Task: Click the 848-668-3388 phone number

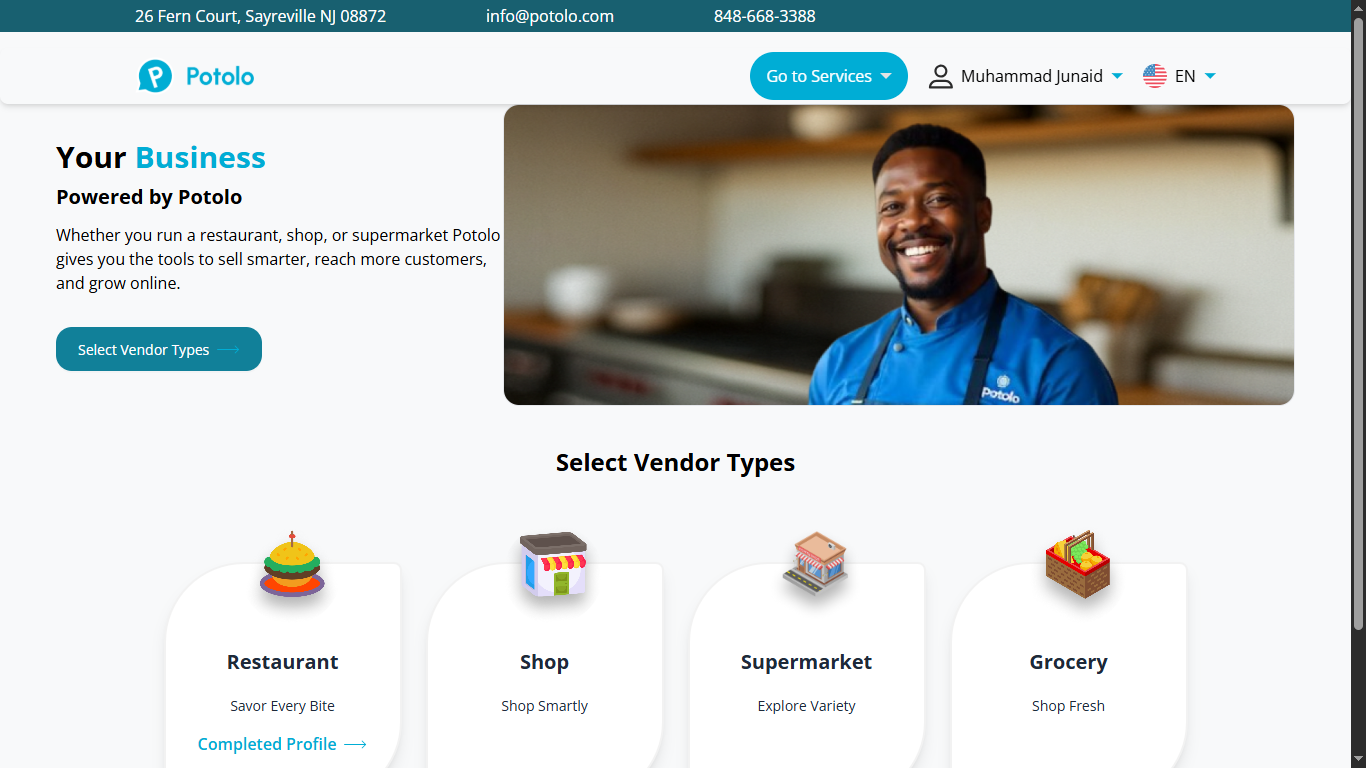Action: [x=765, y=16]
